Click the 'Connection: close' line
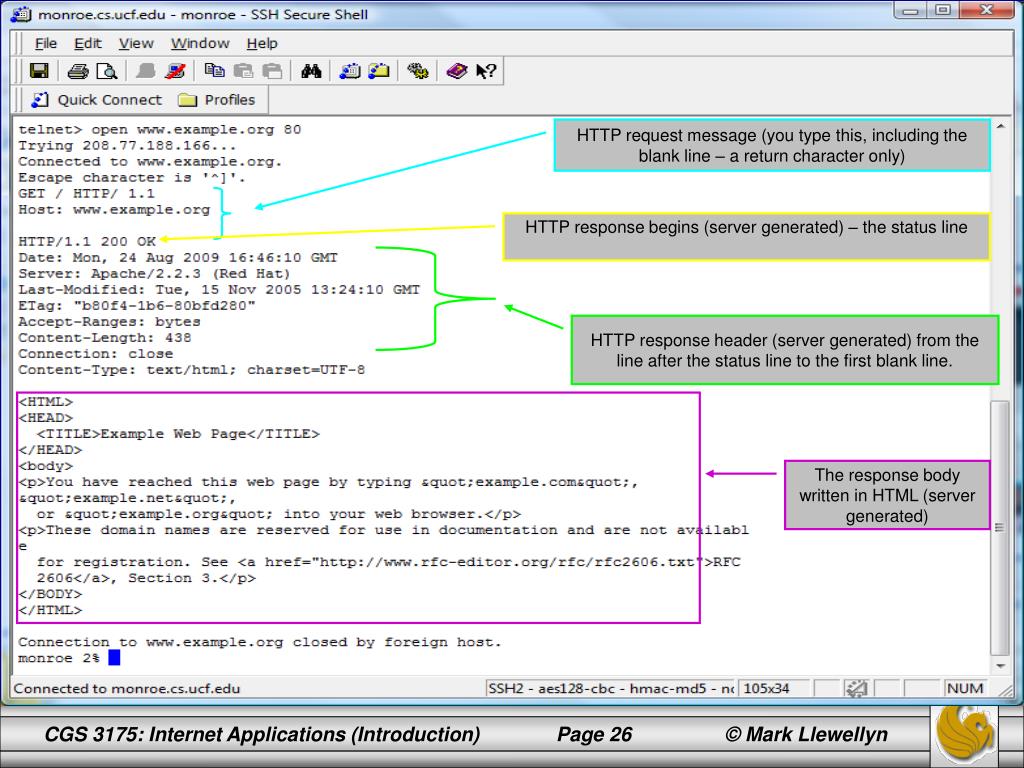The height and width of the screenshot is (768, 1024). click(95, 353)
